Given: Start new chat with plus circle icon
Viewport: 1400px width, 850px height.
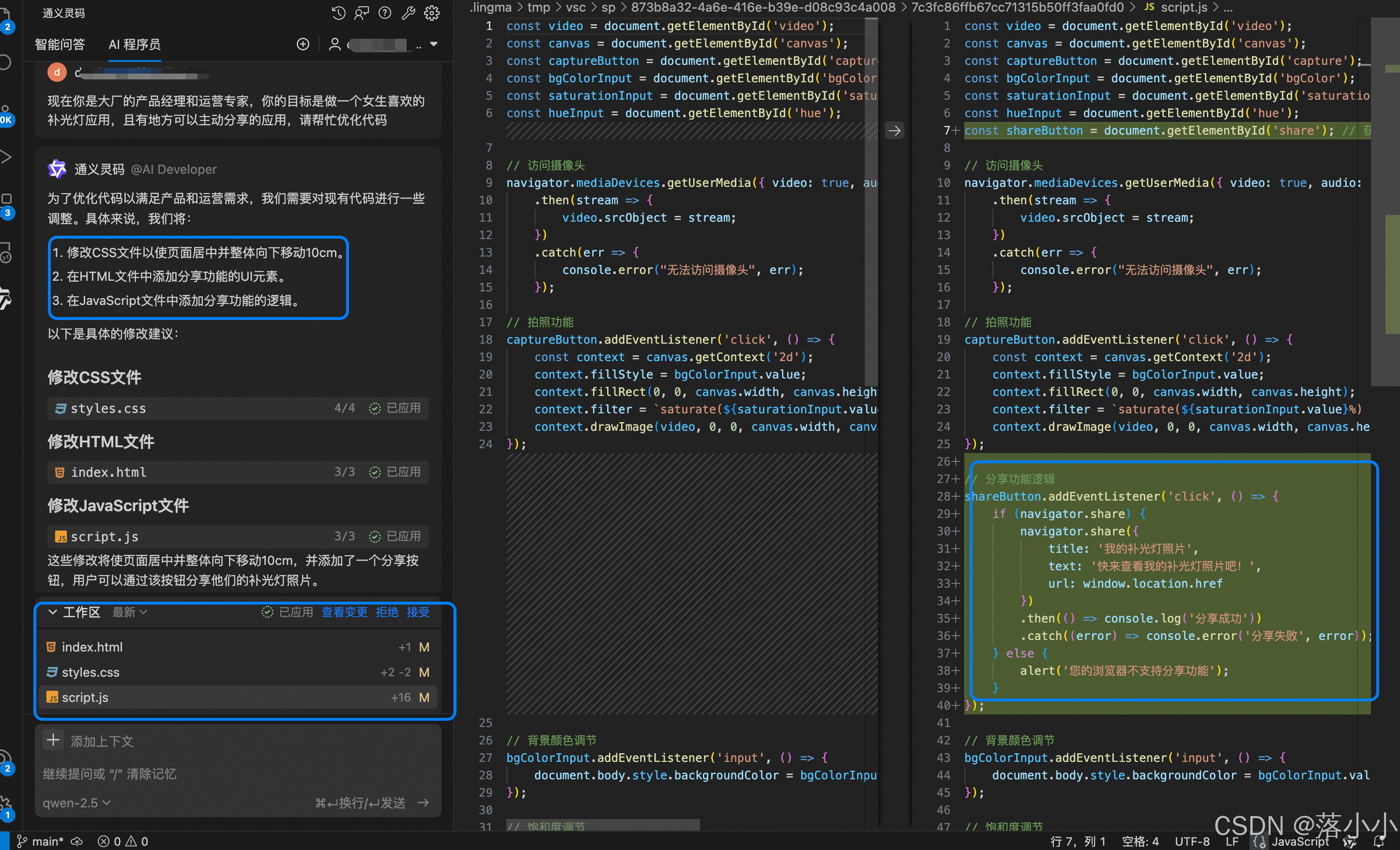Looking at the screenshot, I should point(303,45).
